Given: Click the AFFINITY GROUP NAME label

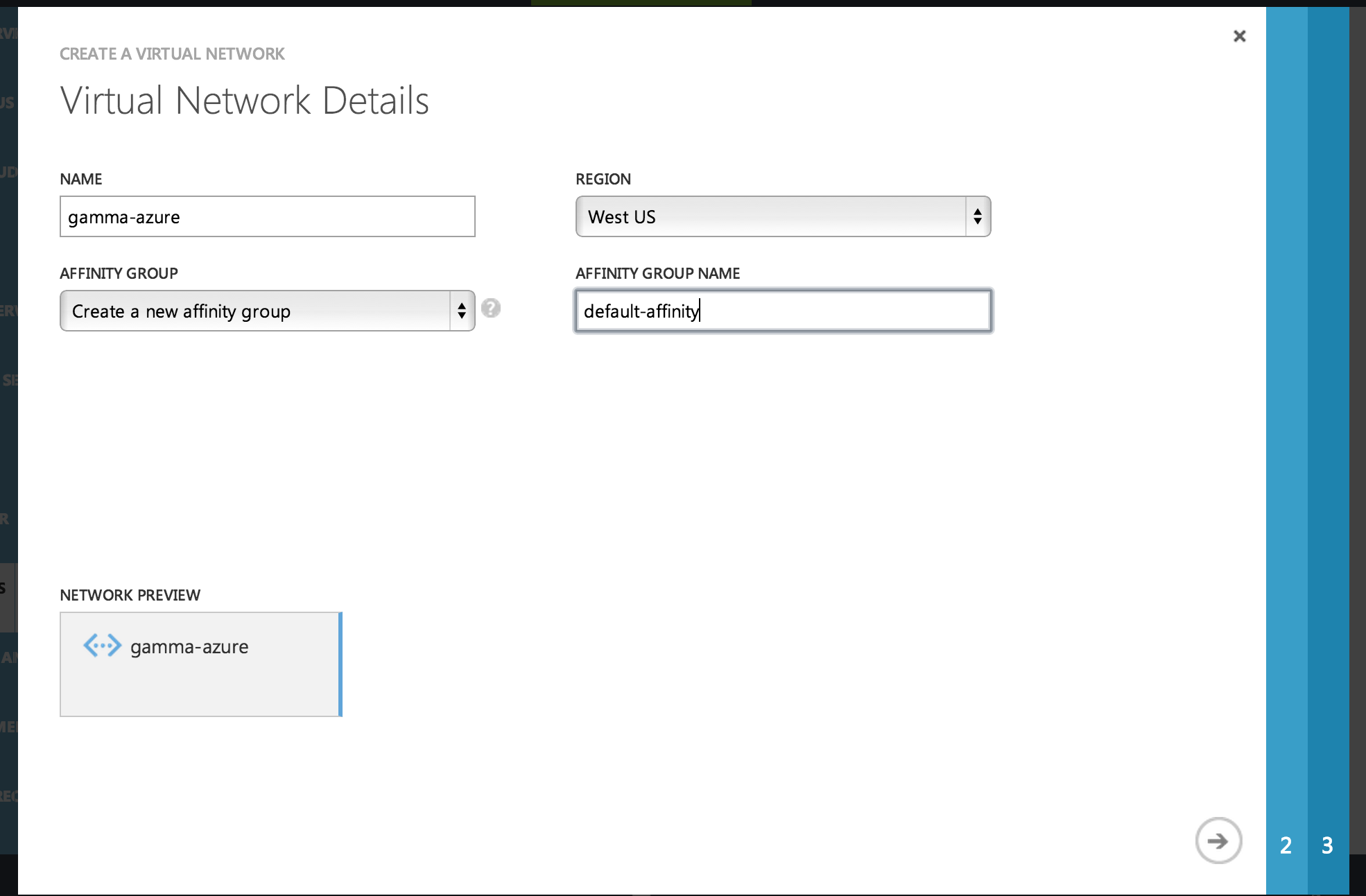Looking at the screenshot, I should tap(657, 273).
